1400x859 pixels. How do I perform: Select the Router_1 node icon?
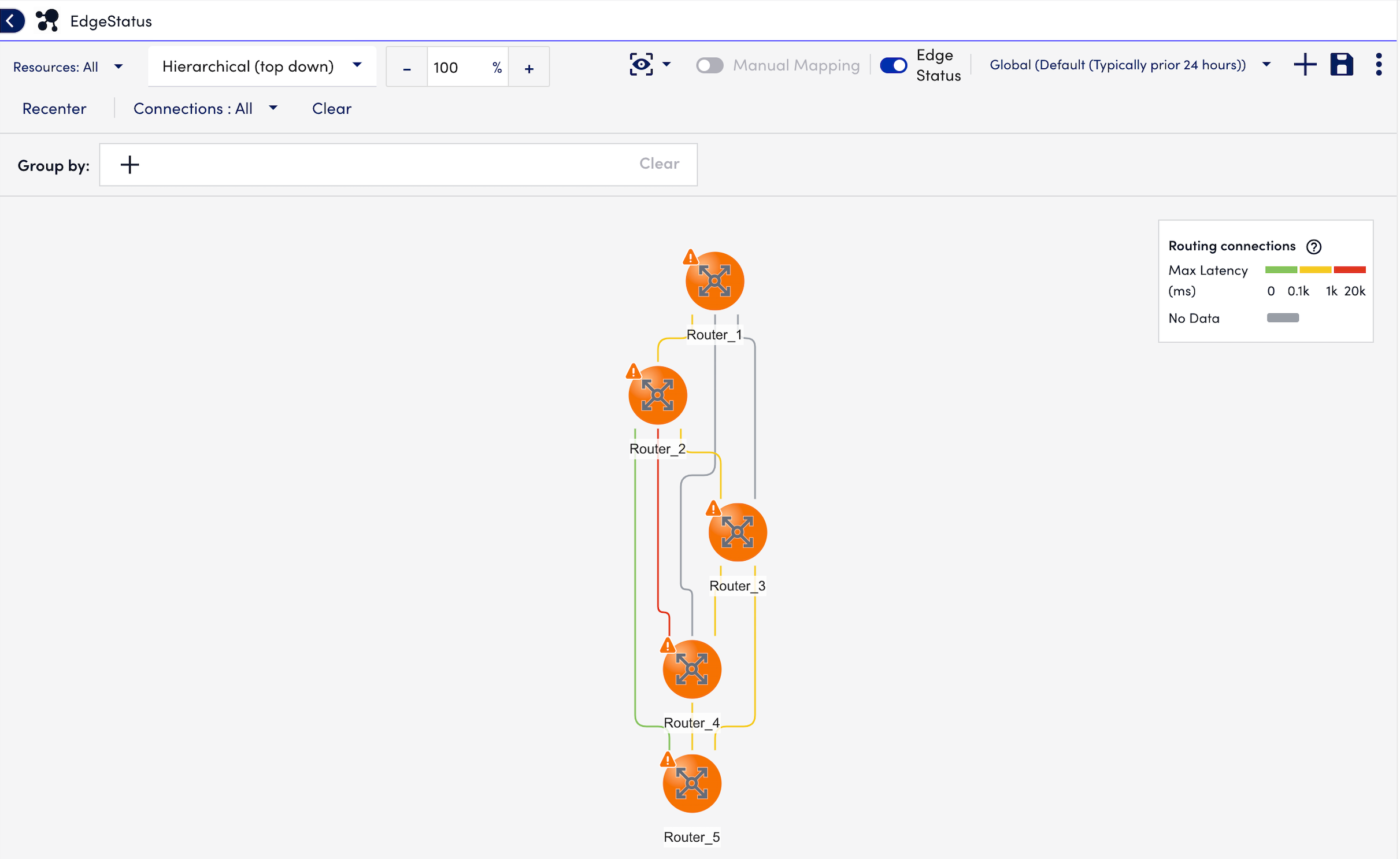tap(714, 282)
